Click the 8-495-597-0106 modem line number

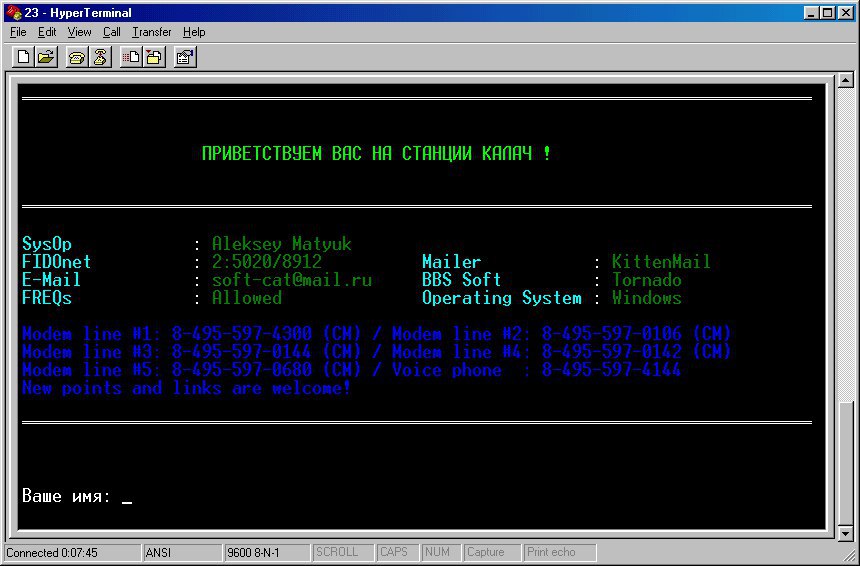pyautogui.click(x=612, y=334)
